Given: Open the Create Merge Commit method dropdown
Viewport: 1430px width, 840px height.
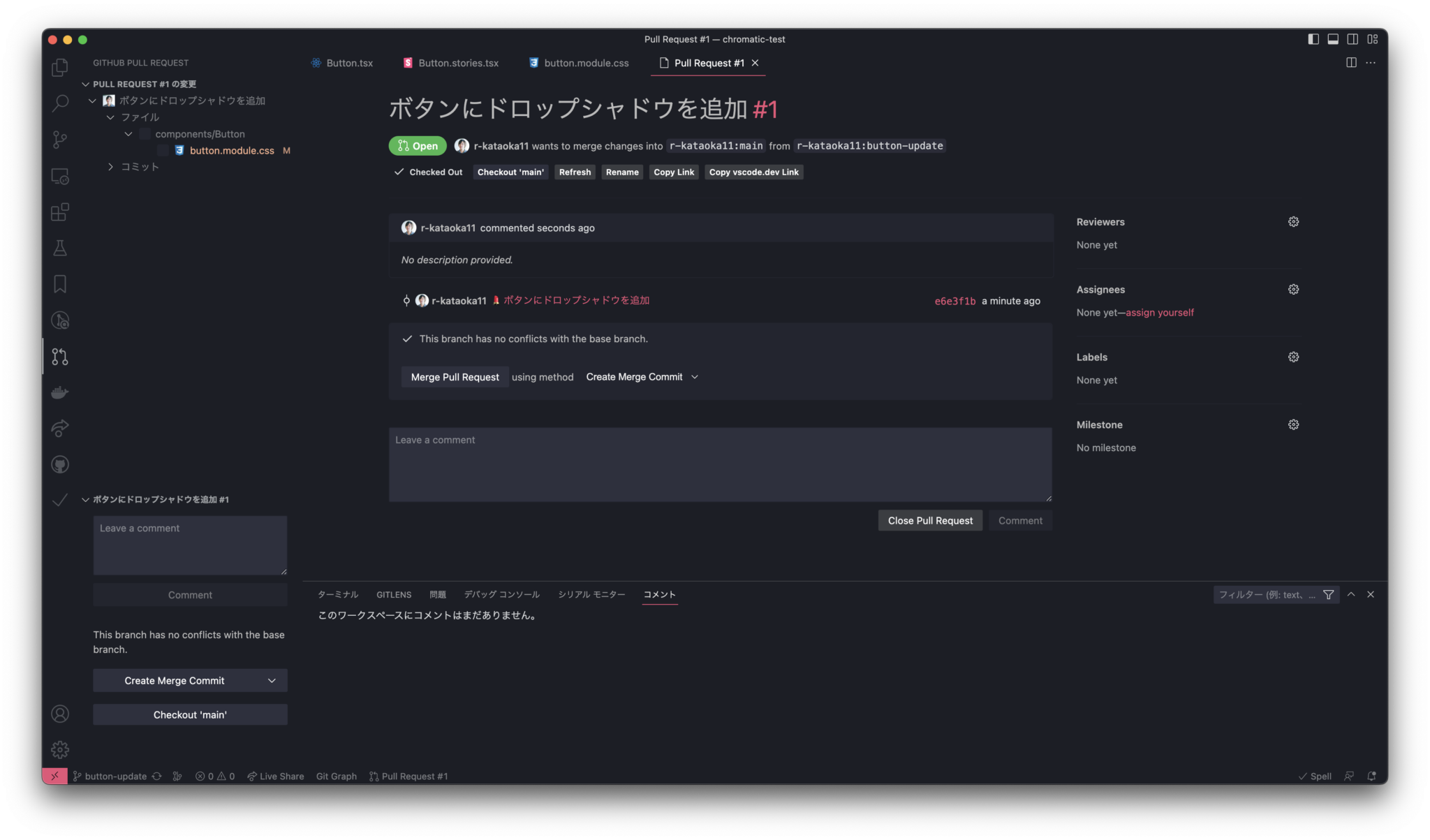Looking at the screenshot, I should (642, 376).
